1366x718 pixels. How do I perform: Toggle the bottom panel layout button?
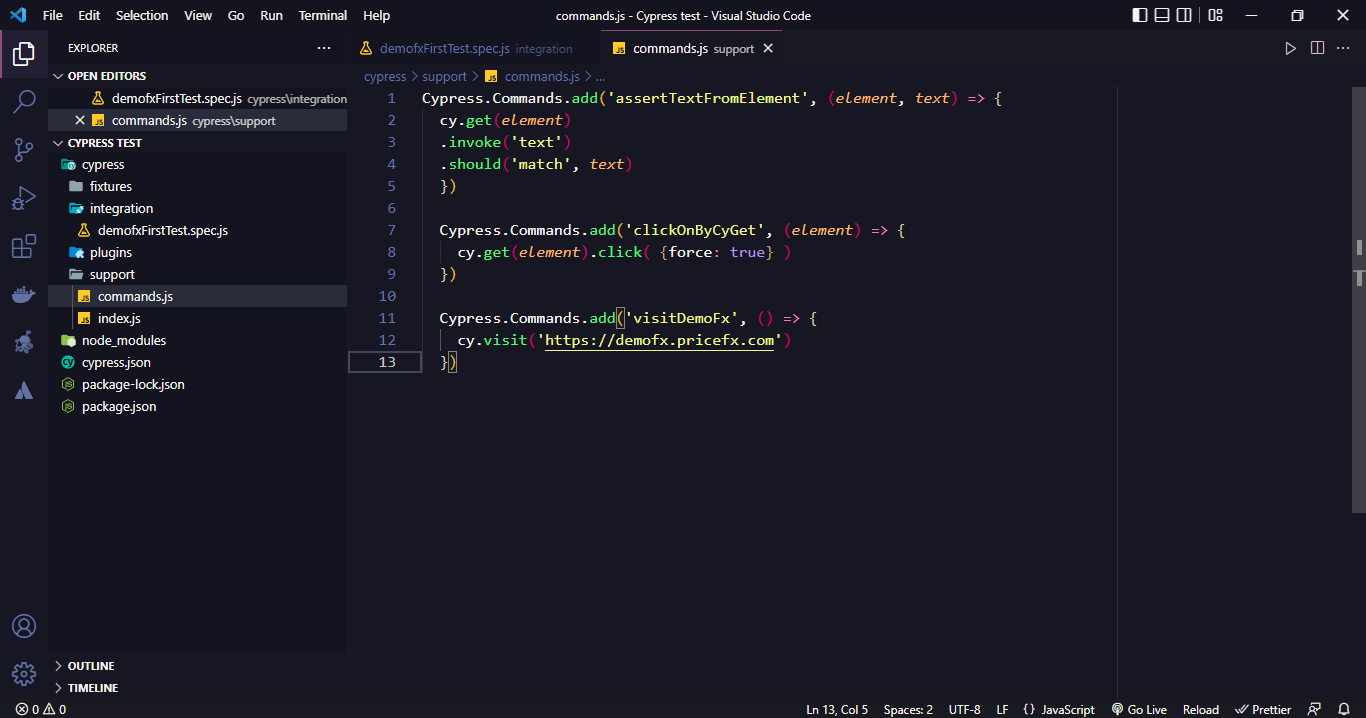(1162, 15)
